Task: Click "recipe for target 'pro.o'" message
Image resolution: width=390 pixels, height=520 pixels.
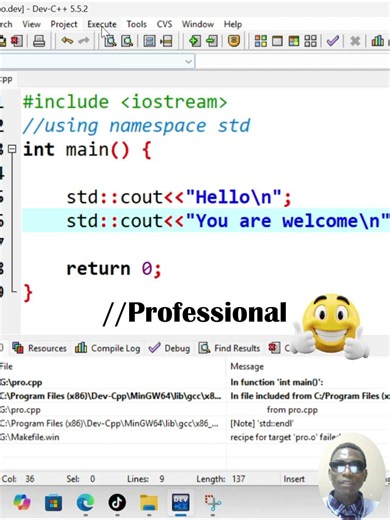Action: point(285,437)
